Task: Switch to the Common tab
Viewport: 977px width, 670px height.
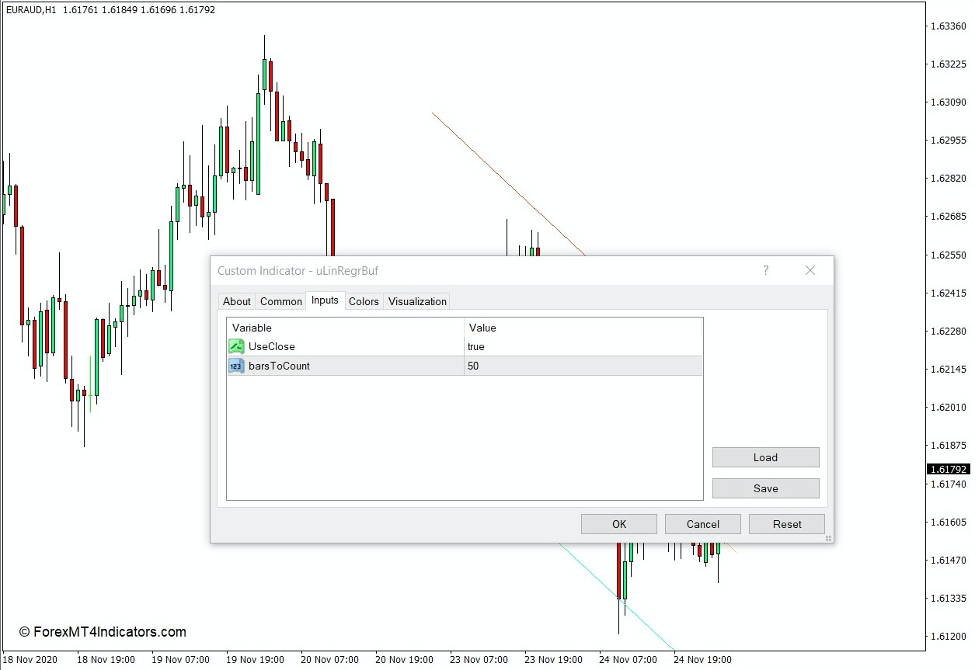Action: 280,301
